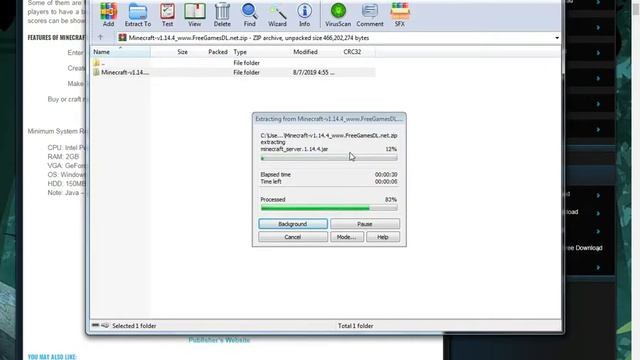Click the Background button in extraction dialog
Screen dimensions: 640x360
(x=293, y=224)
